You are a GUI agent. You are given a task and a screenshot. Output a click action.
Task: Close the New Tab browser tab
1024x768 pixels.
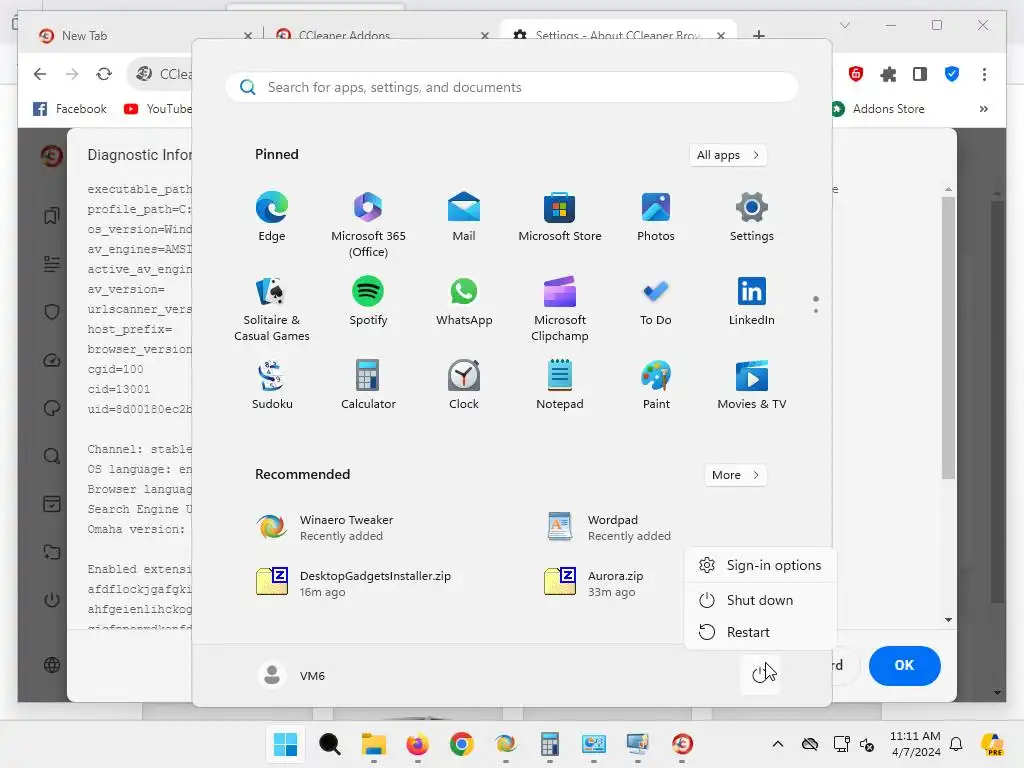[x=248, y=36]
